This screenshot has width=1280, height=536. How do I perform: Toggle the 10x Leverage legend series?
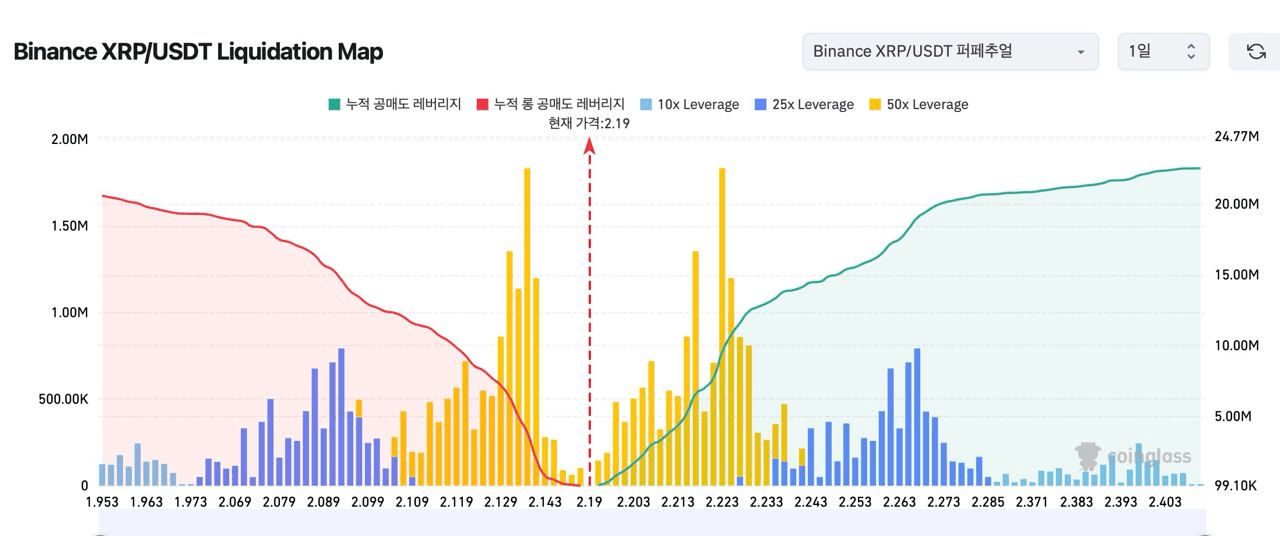coord(688,104)
